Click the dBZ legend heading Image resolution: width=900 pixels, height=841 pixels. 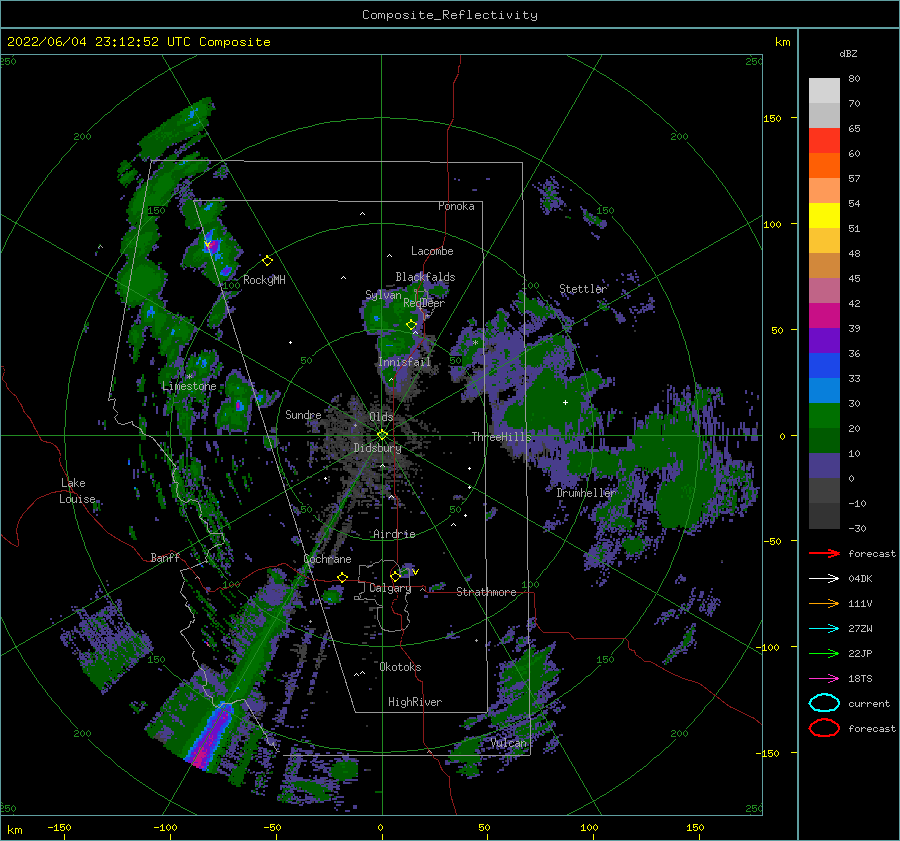pyautogui.click(x=848, y=53)
